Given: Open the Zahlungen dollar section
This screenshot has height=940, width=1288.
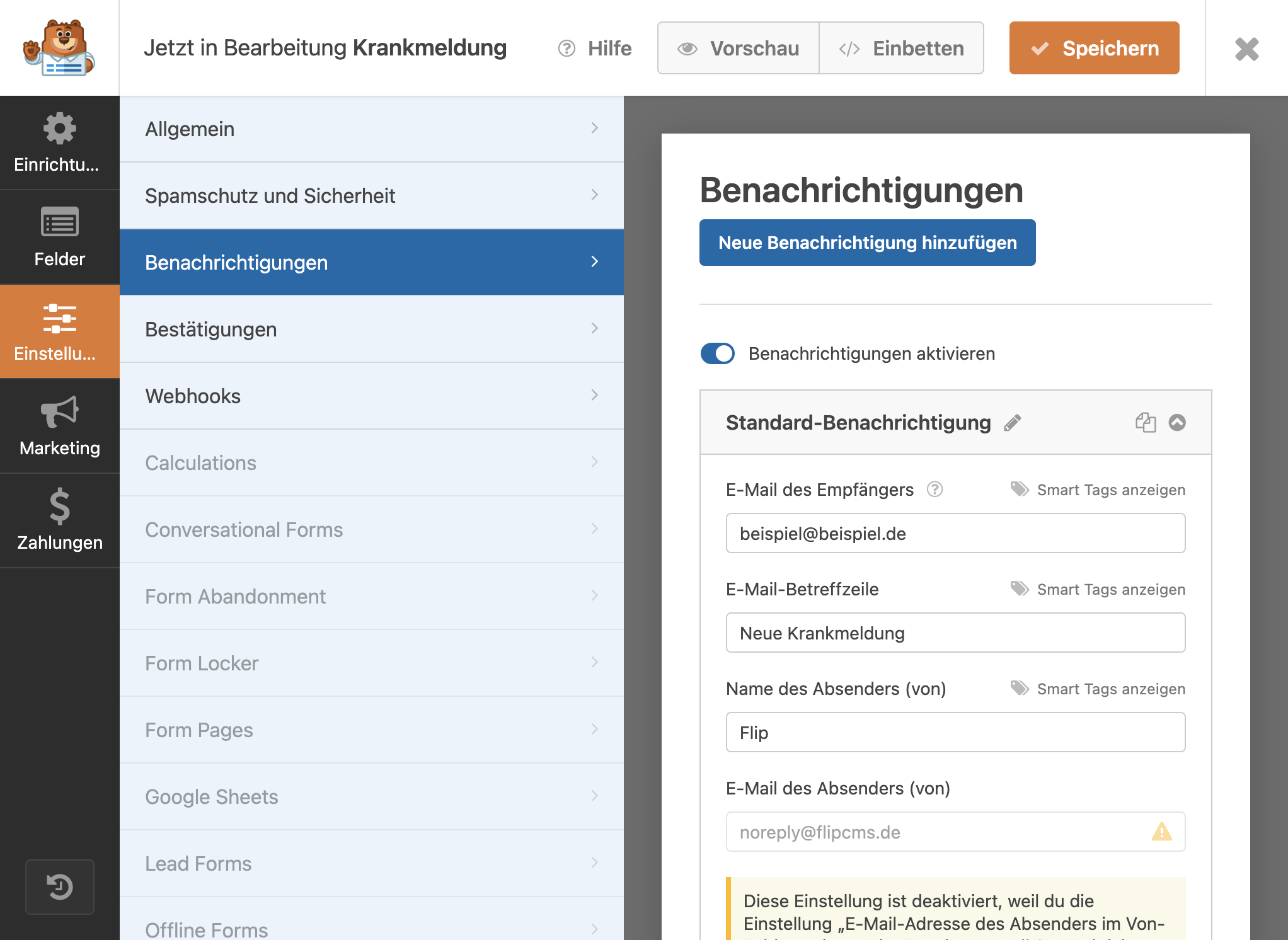Looking at the screenshot, I should (59, 520).
